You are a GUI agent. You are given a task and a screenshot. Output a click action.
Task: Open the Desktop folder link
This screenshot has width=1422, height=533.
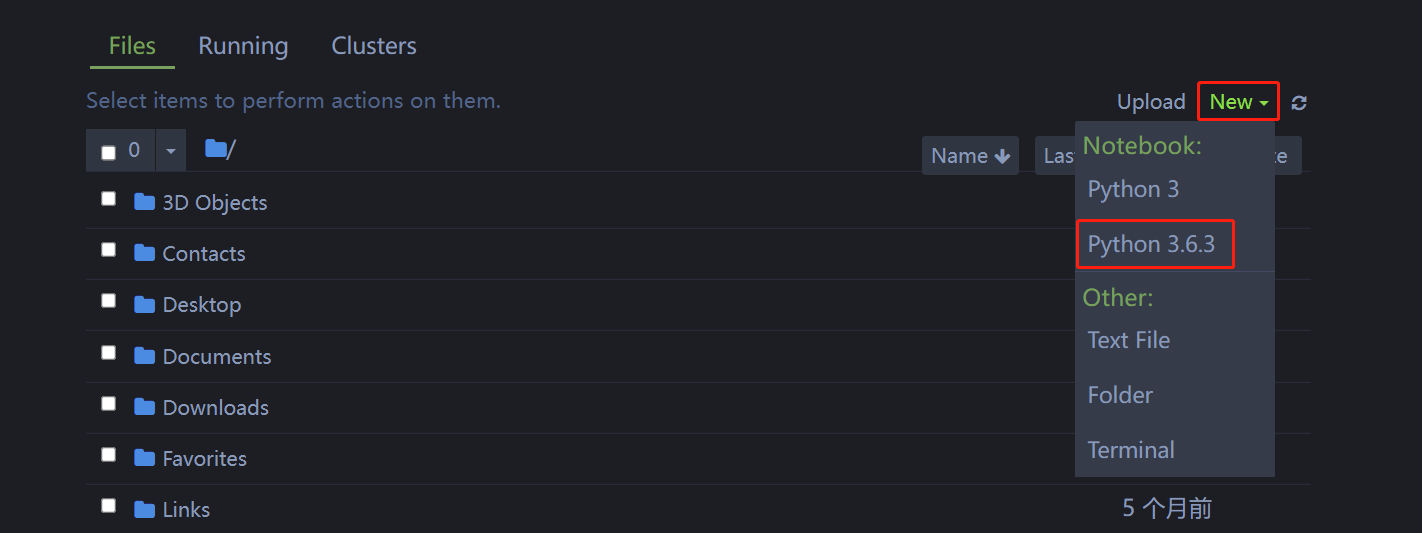[x=202, y=305]
